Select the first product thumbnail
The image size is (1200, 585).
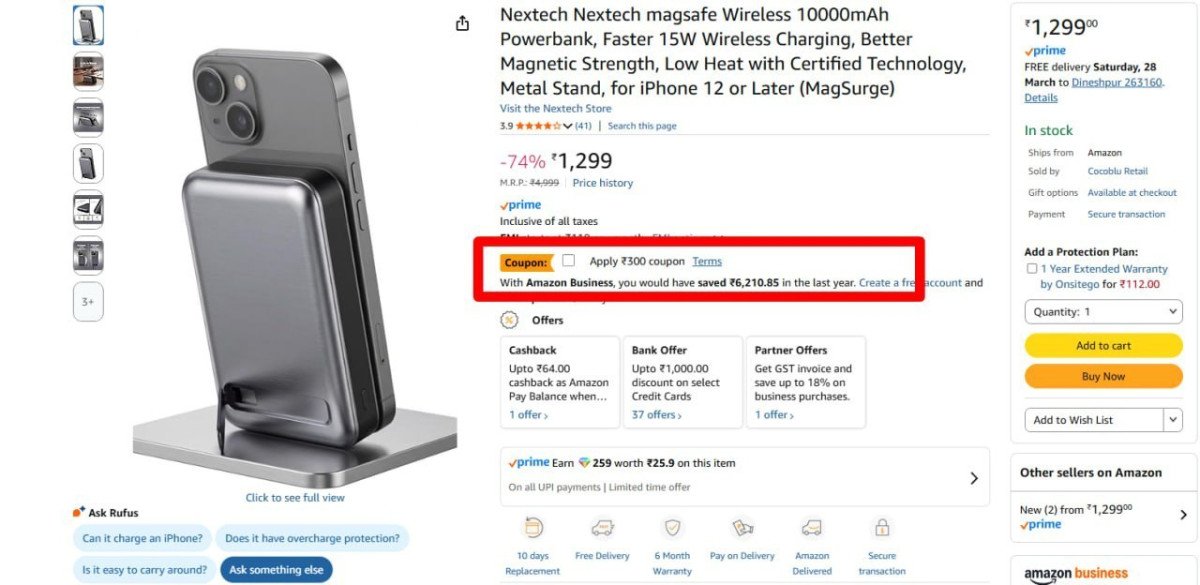pyautogui.click(x=88, y=25)
